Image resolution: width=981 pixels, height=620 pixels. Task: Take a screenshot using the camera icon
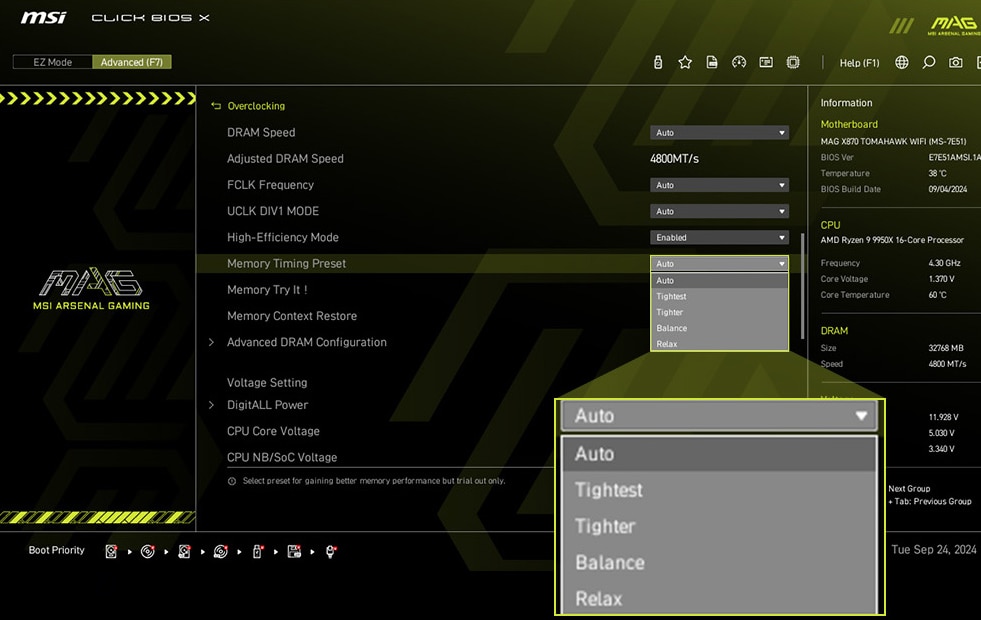(956, 62)
